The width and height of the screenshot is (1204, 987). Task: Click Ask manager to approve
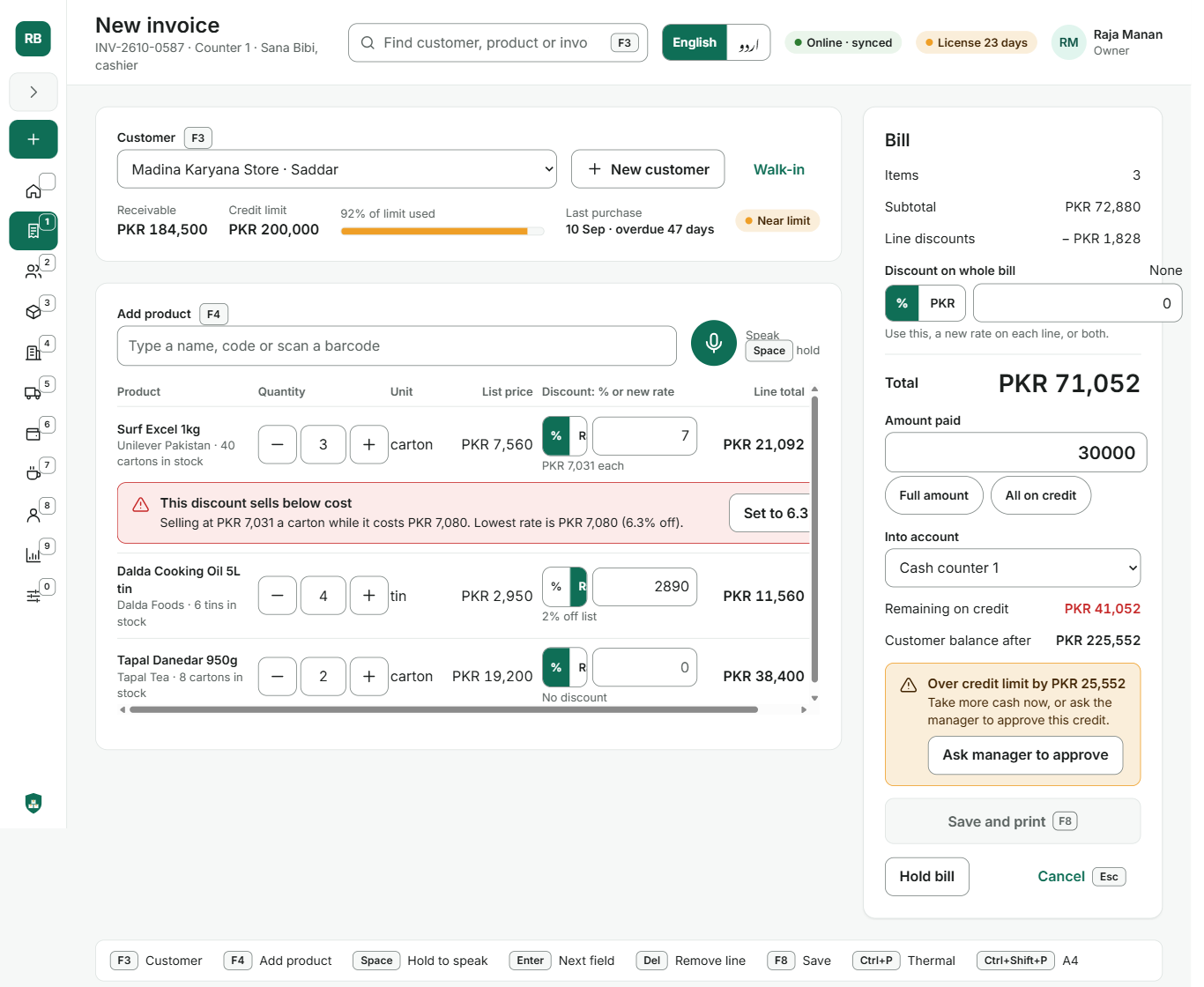(1026, 755)
